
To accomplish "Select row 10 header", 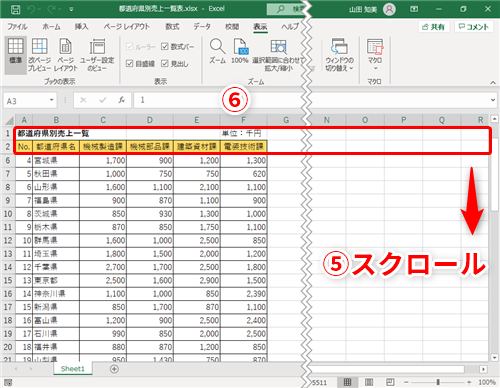I will pyautogui.click(x=8, y=214).
